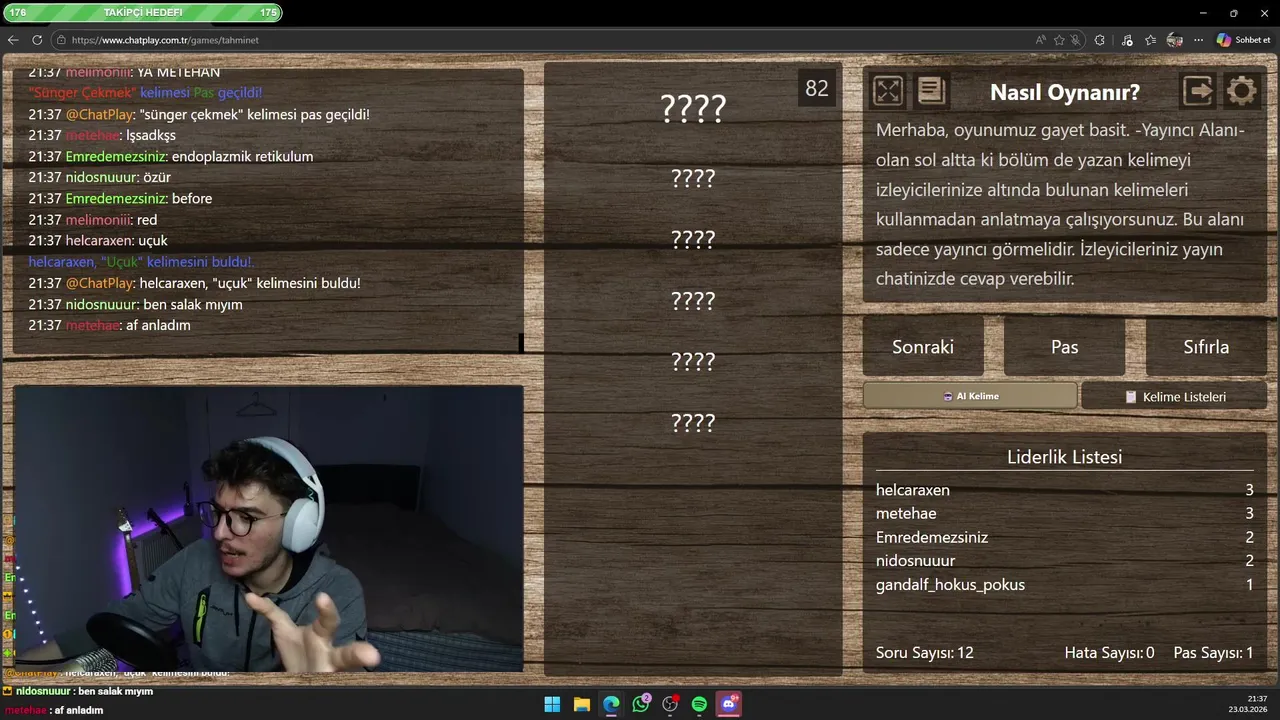
Task: Open Discord from the taskbar
Action: pyautogui.click(x=729, y=704)
